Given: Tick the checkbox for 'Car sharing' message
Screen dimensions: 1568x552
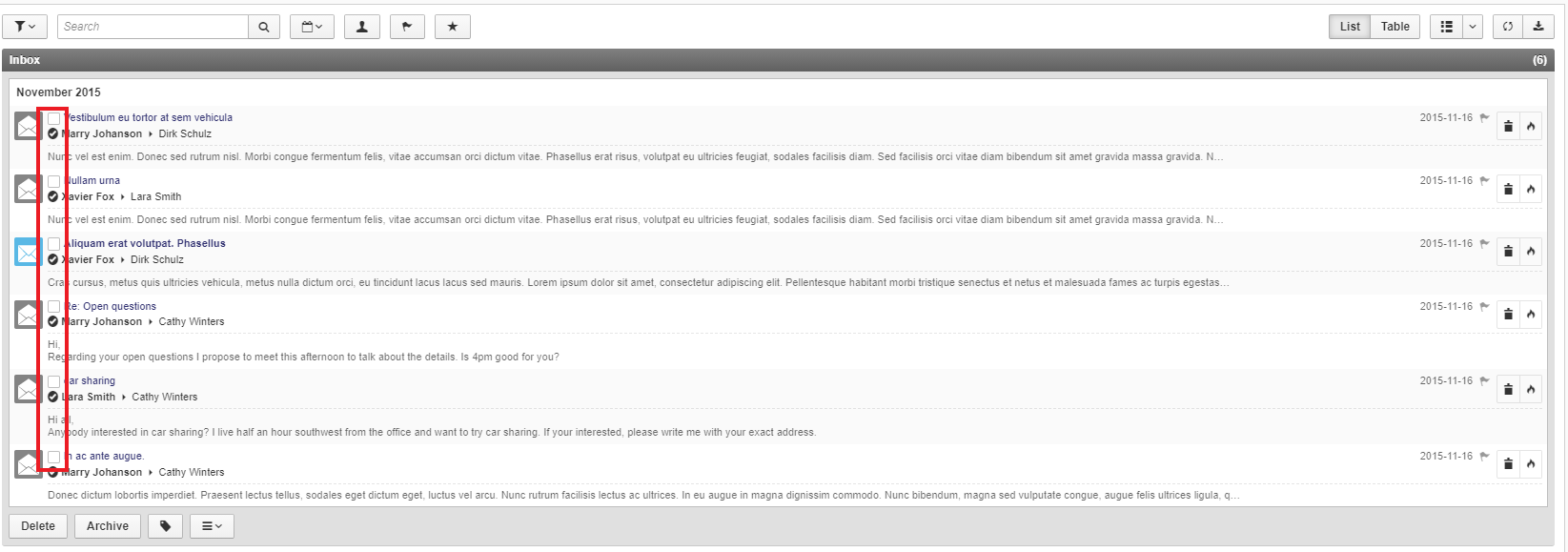Looking at the screenshot, I should pyautogui.click(x=54, y=381).
